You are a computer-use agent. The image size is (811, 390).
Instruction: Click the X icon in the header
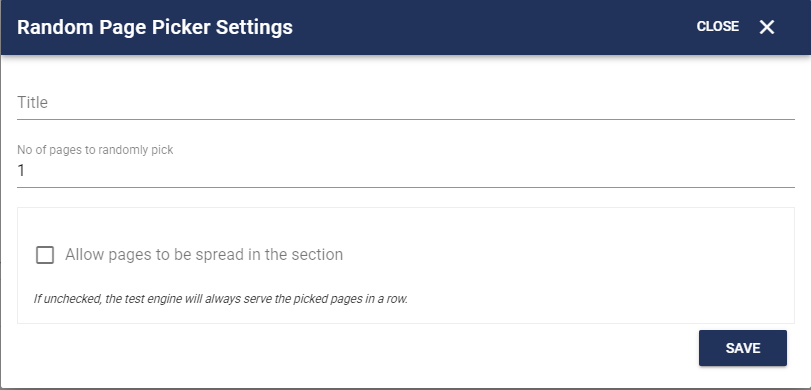pyautogui.click(x=767, y=27)
